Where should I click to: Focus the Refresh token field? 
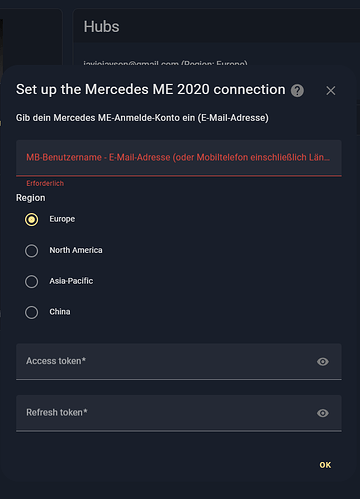point(179,413)
